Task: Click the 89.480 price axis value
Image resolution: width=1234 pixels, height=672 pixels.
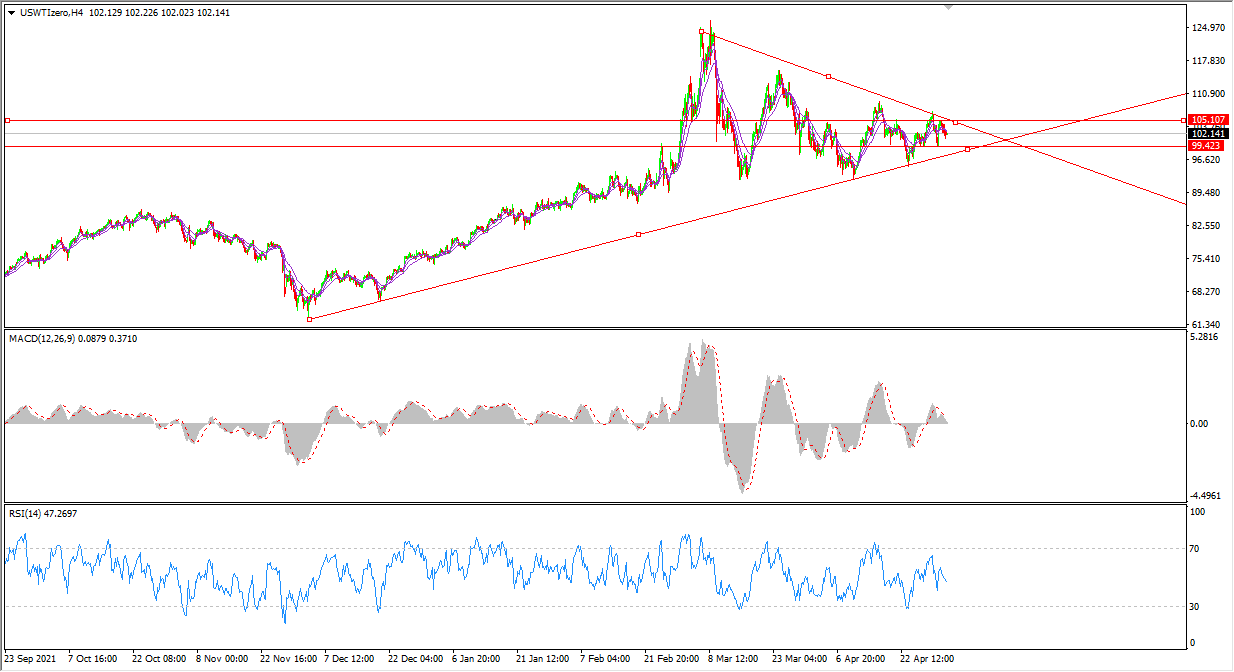Action: pyautogui.click(x=1206, y=193)
